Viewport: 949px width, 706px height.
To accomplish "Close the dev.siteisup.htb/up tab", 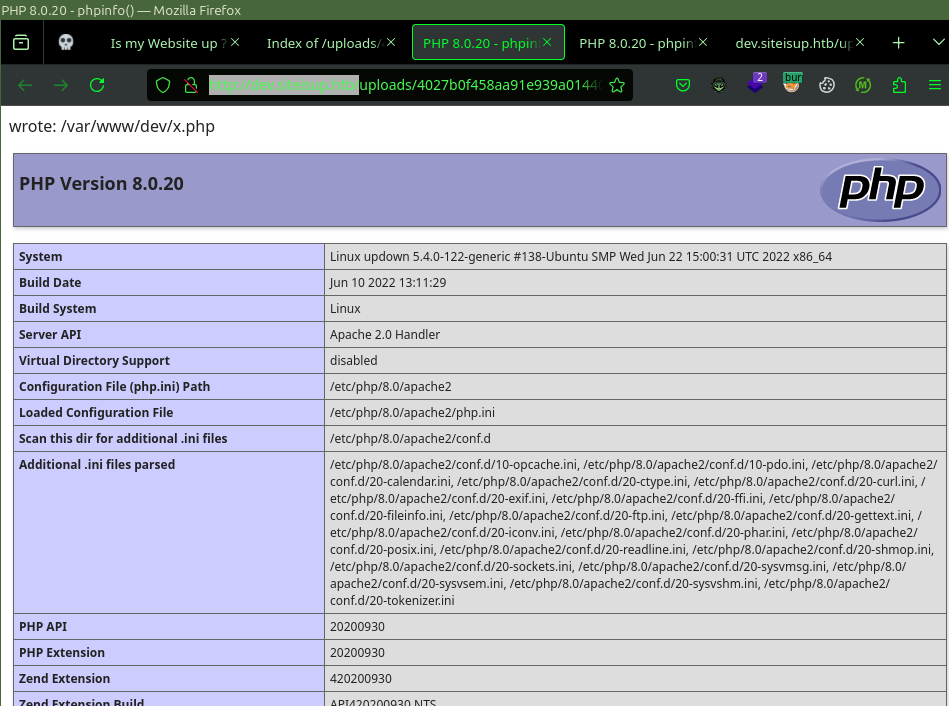I will click(x=860, y=42).
